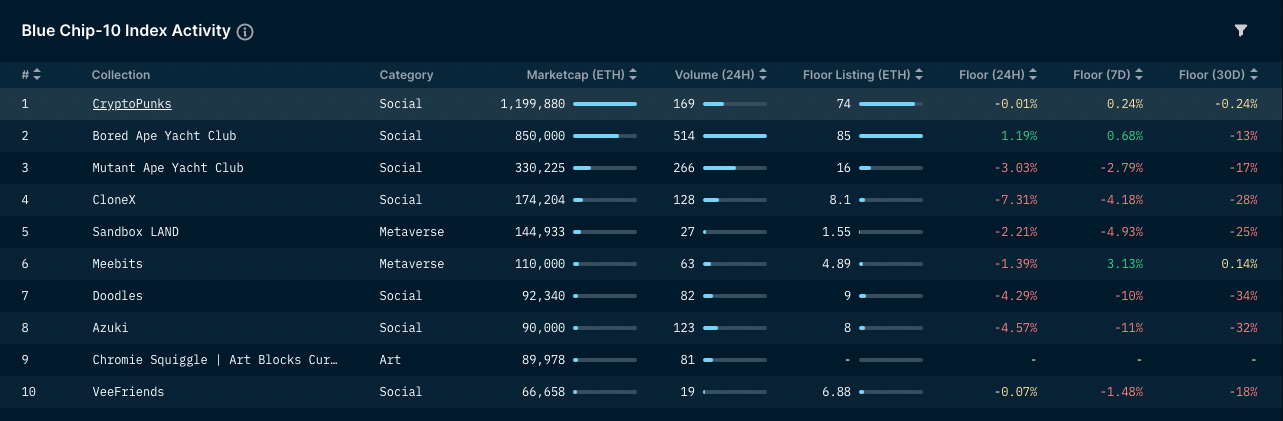Click Art category for Chromie Squiggle

coord(391,360)
